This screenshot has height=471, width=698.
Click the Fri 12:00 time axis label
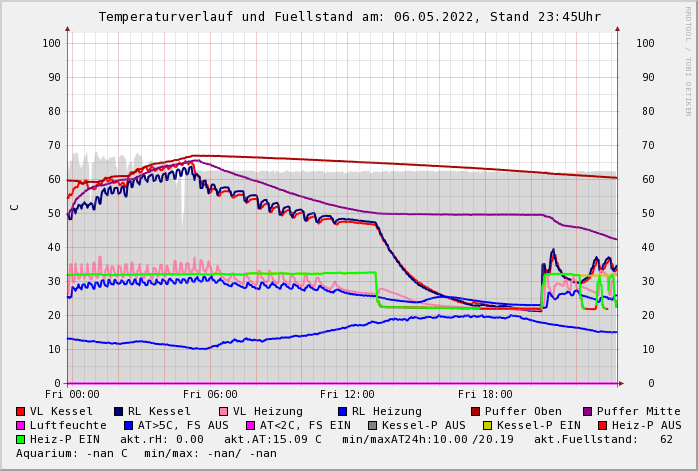[347, 395]
